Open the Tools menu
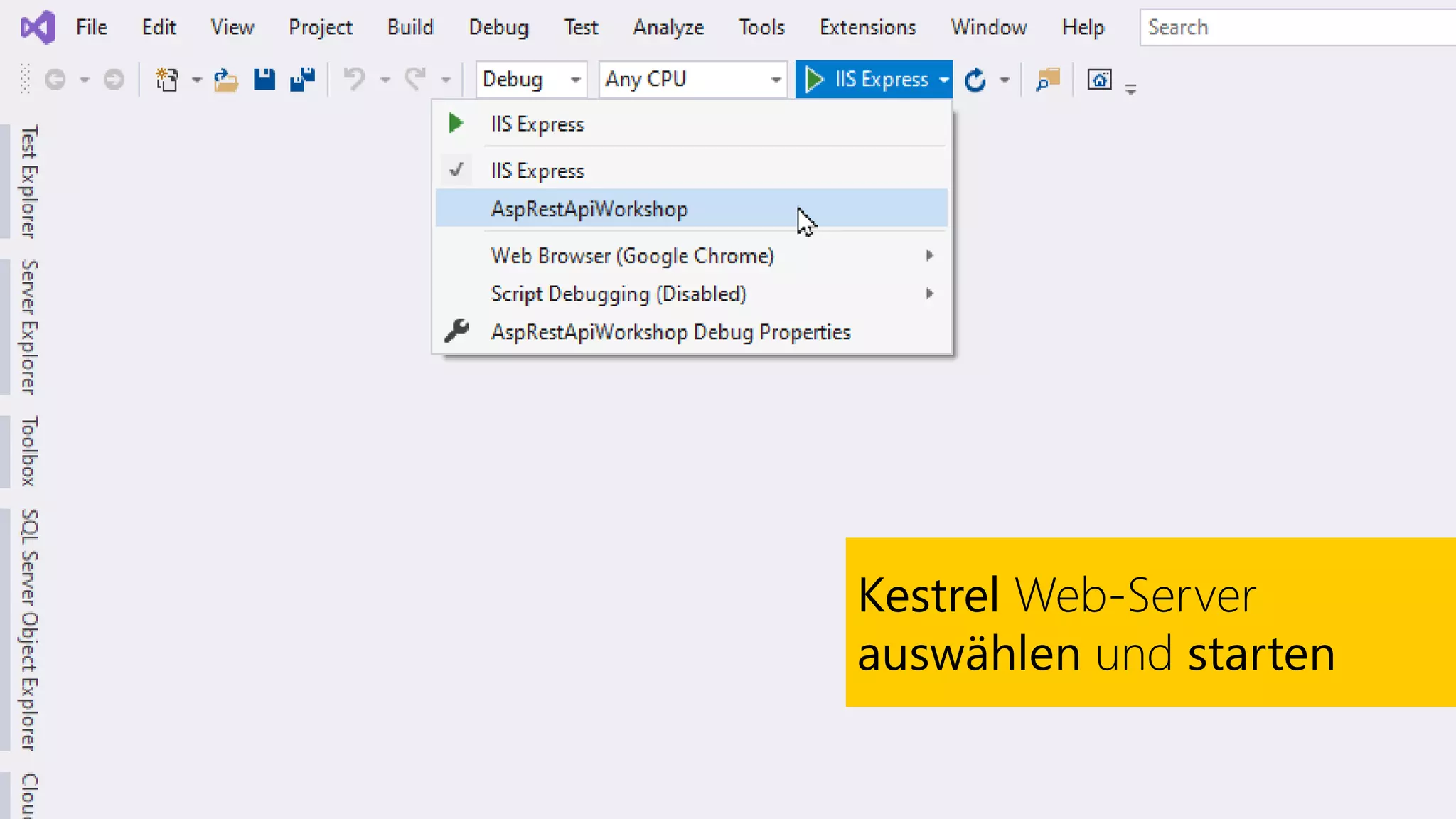Viewport: 1456px width, 819px height. click(x=761, y=28)
